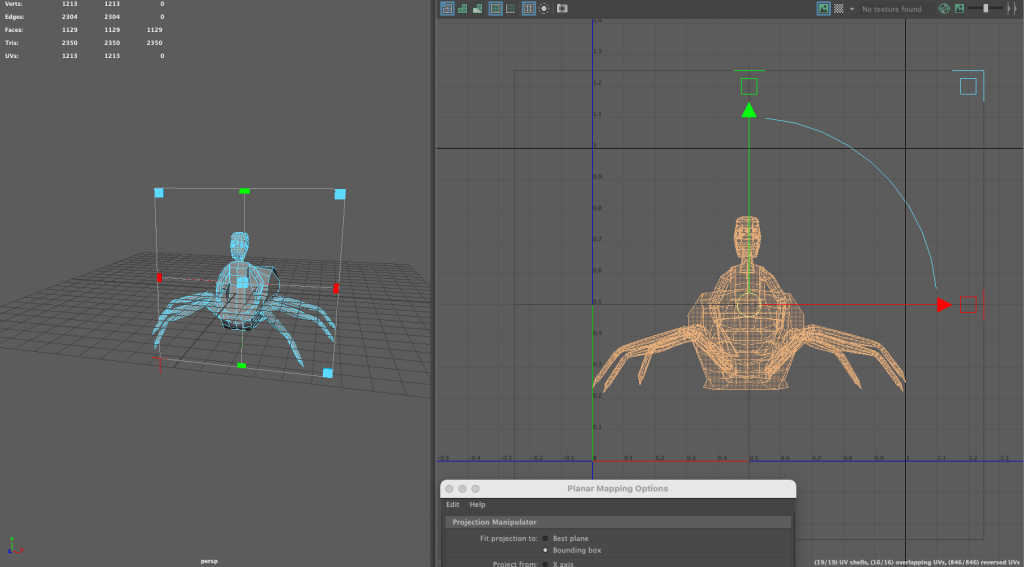The height and width of the screenshot is (567, 1024).
Task: Click the Tris count label
Action: coord(11,43)
